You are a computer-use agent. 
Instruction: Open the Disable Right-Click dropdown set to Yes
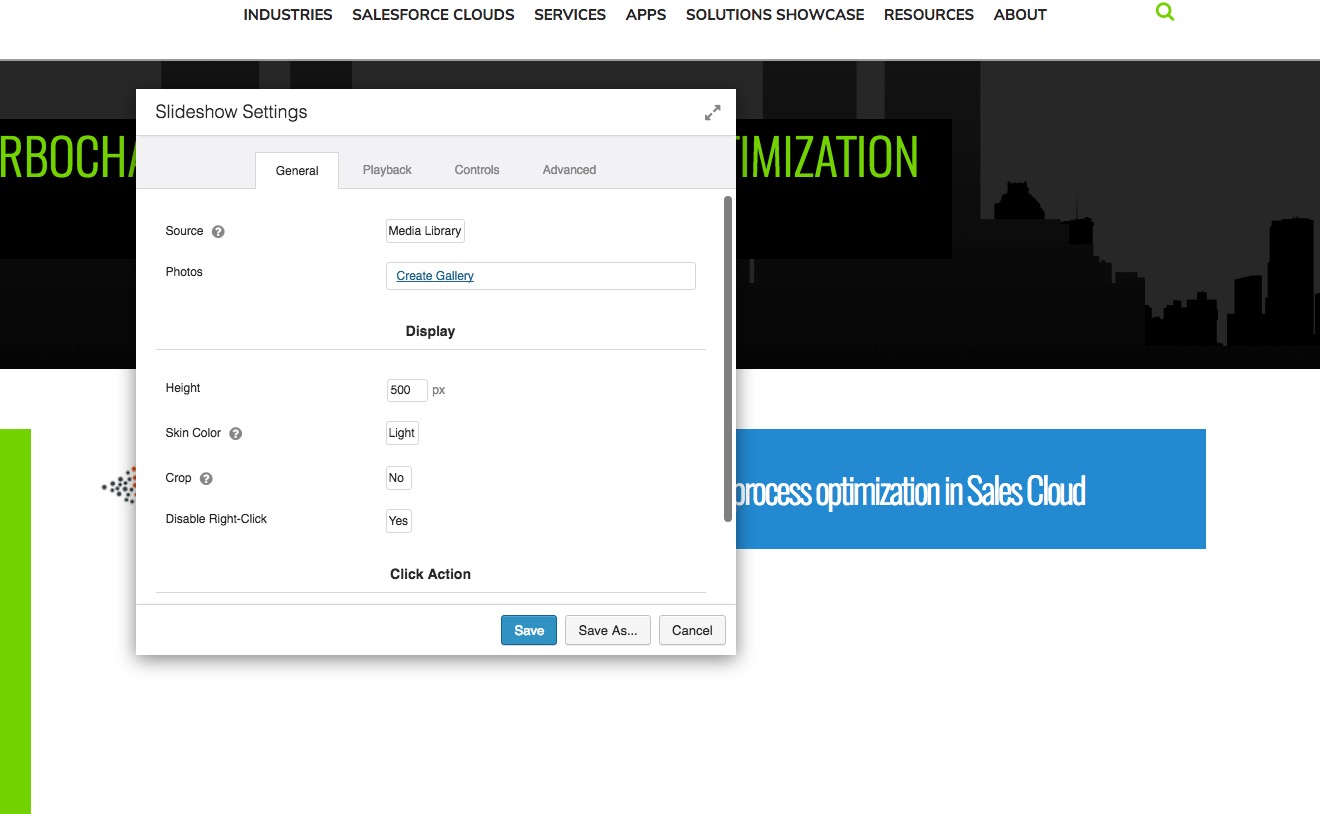(398, 521)
